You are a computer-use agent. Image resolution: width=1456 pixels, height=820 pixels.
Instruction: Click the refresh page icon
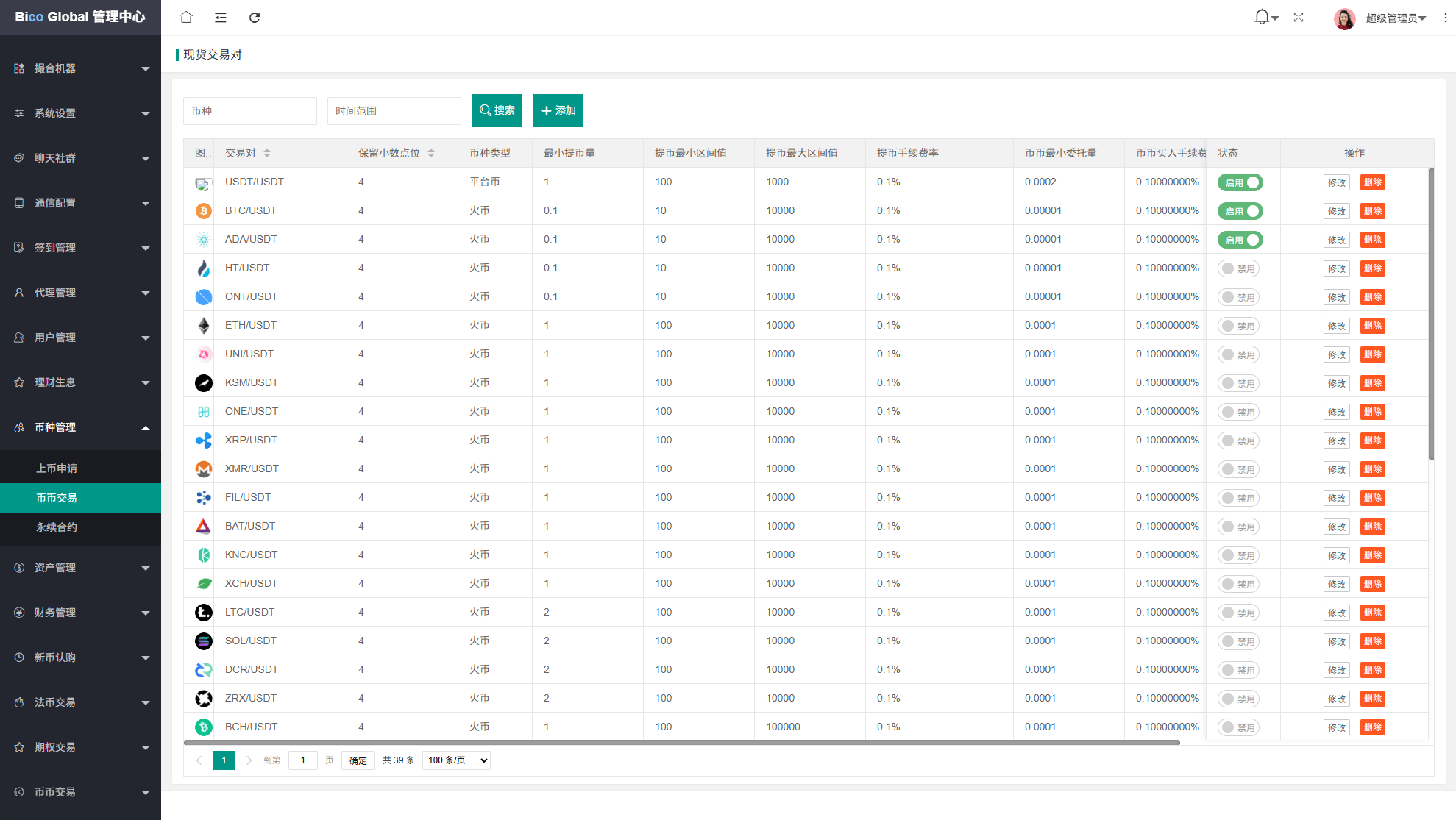[x=255, y=17]
